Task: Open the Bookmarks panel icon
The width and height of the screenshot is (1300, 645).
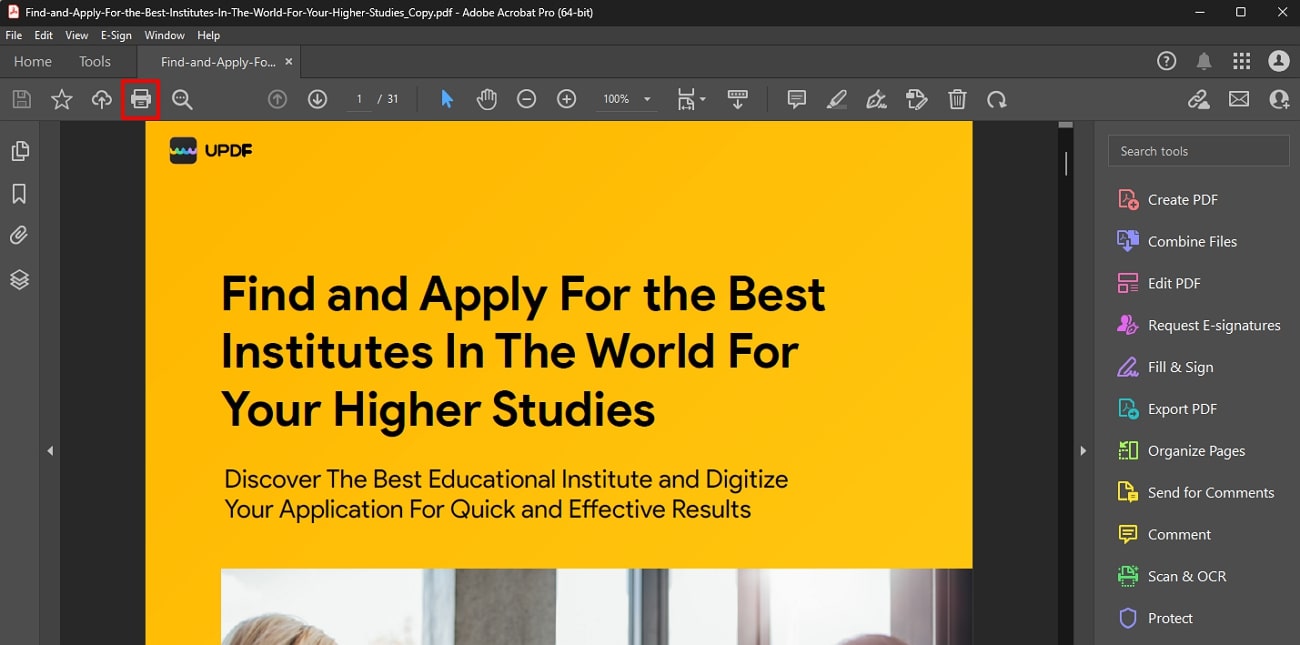Action: [19, 194]
